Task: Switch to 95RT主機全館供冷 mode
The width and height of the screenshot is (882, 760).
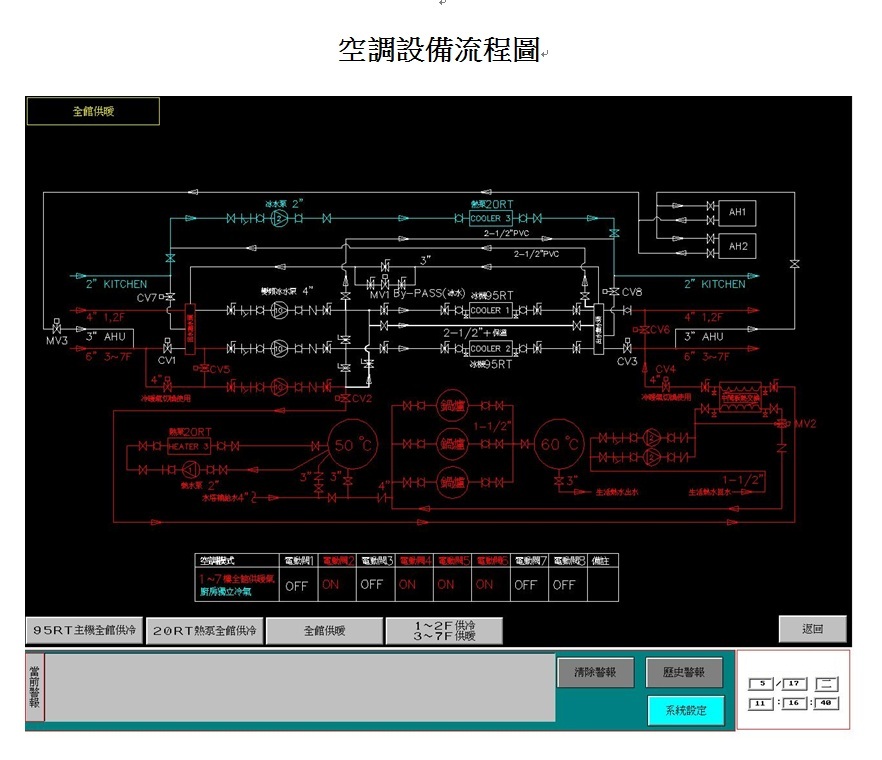Action: click(x=84, y=631)
